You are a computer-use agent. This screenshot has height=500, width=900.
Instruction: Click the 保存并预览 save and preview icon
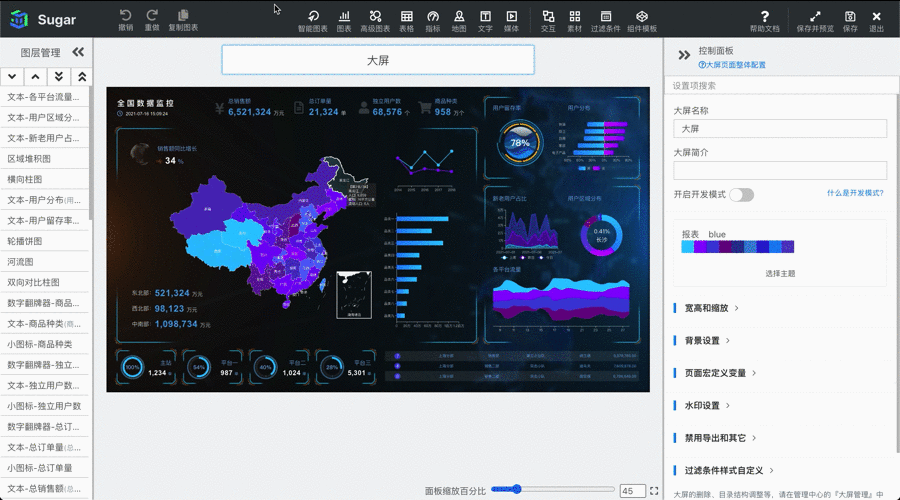pos(816,16)
